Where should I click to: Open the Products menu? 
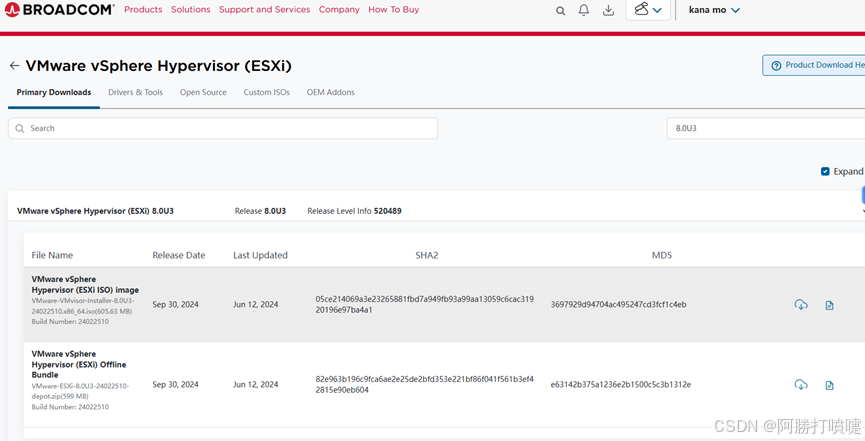tap(143, 9)
